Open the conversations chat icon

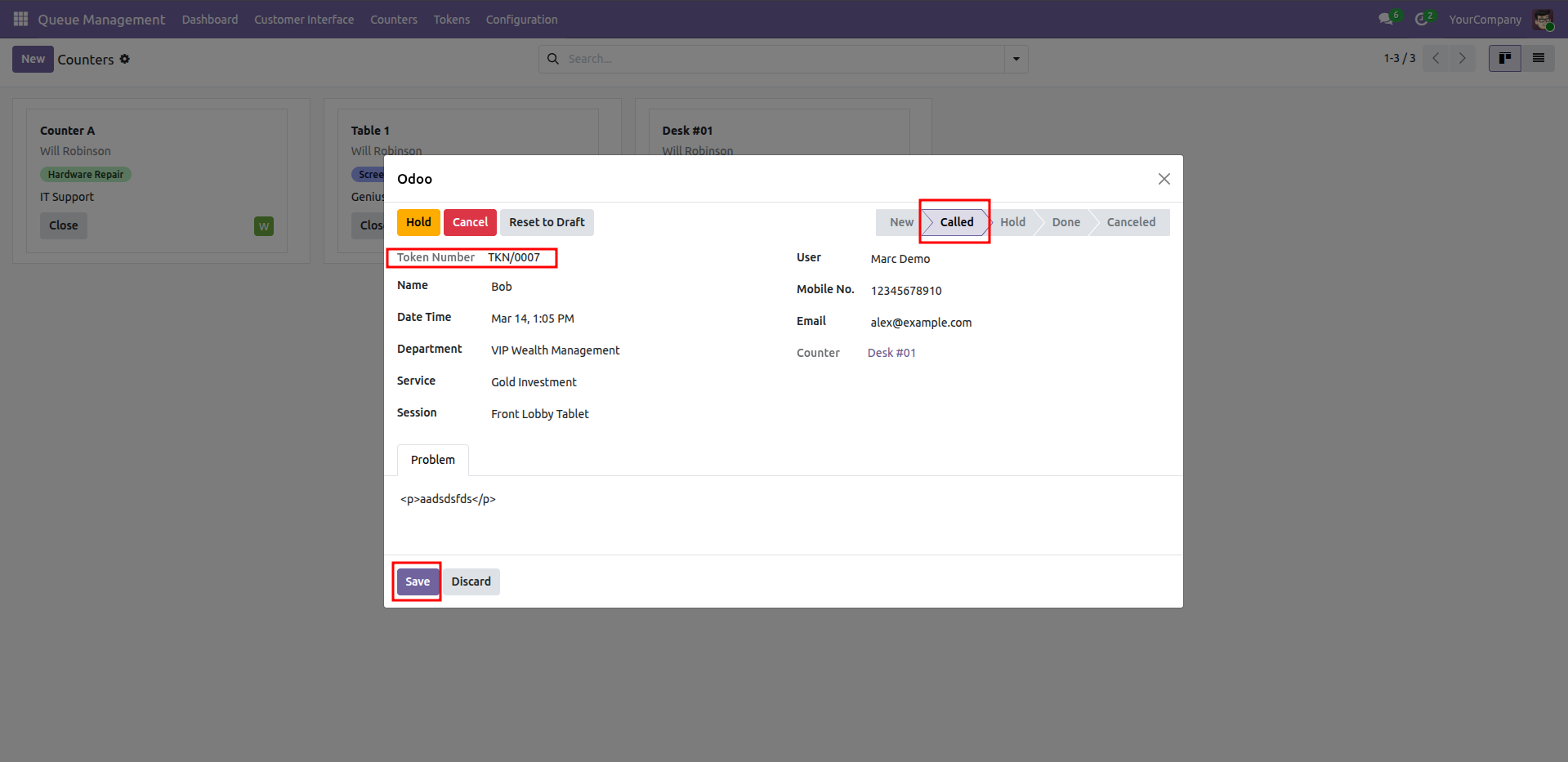[x=1387, y=19]
